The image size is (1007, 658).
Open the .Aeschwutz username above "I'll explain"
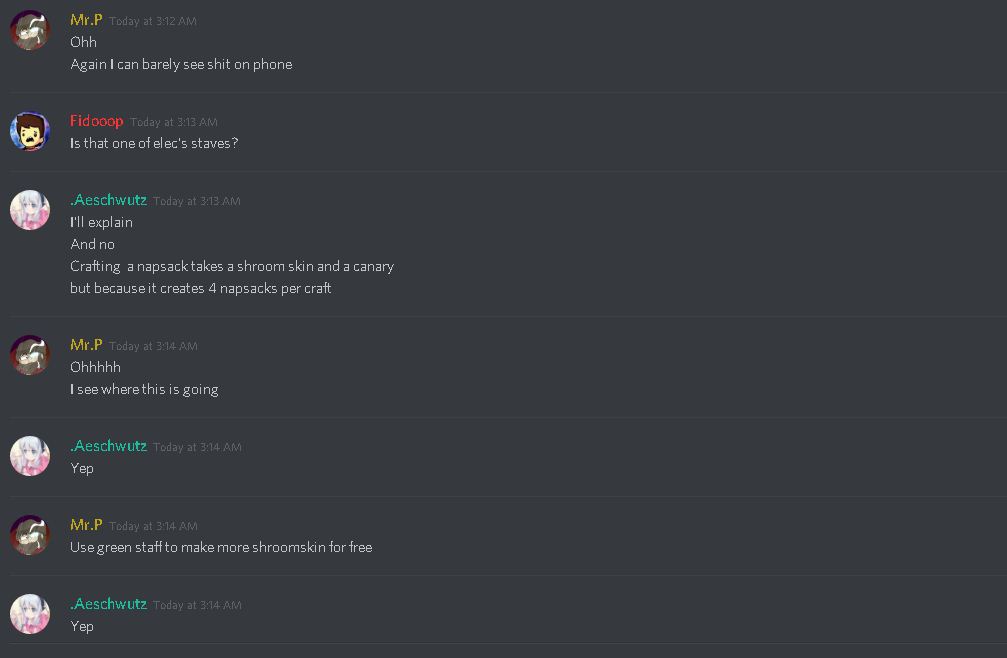pyautogui.click(x=109, y=200)
